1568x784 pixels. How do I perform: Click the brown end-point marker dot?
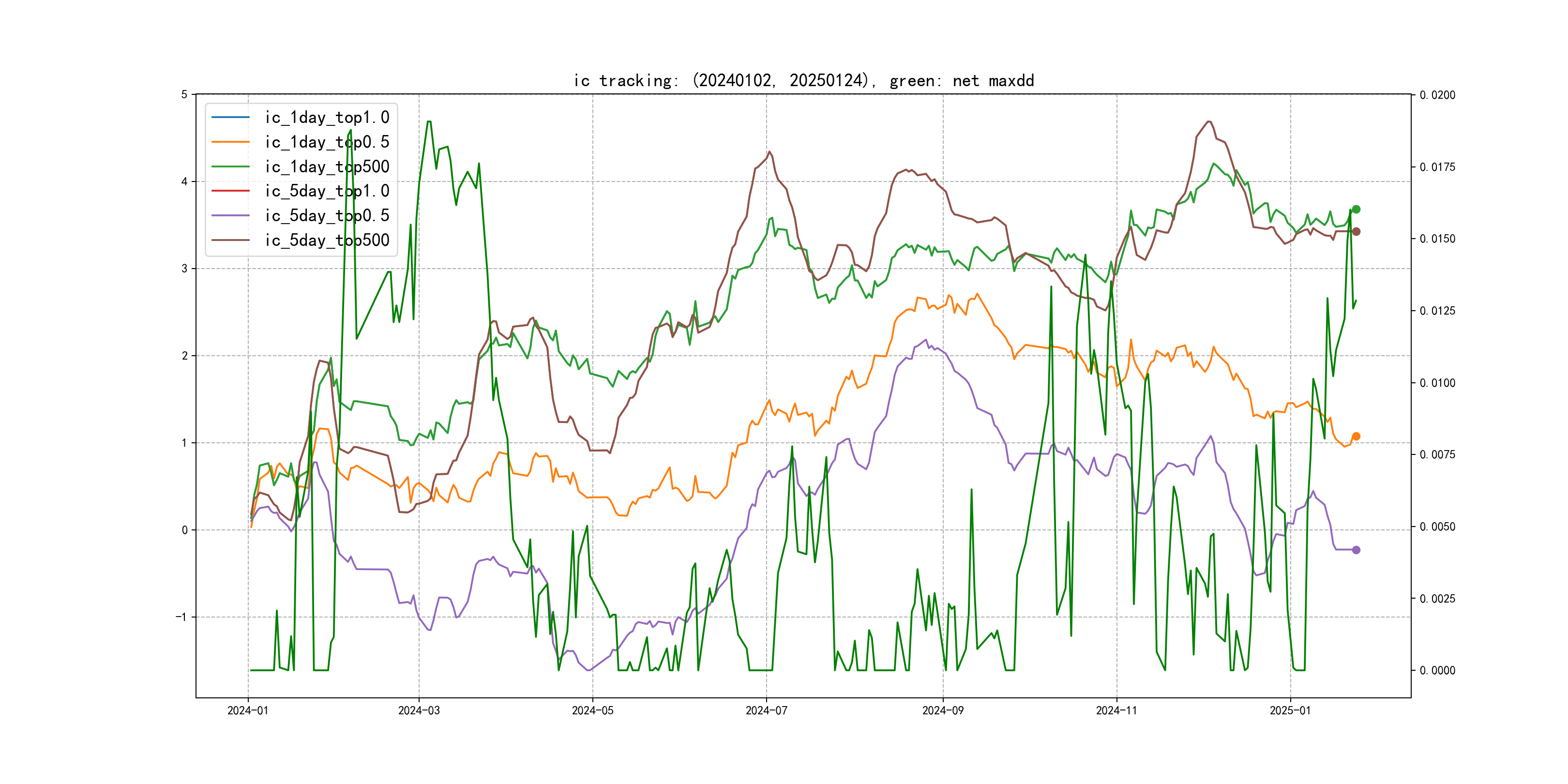tap(1356, 231)
